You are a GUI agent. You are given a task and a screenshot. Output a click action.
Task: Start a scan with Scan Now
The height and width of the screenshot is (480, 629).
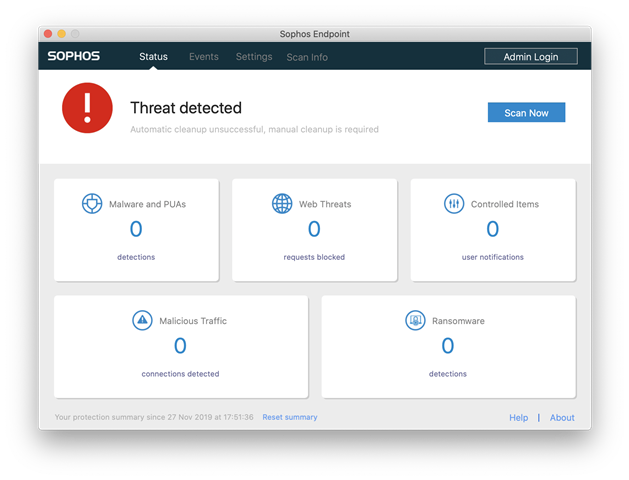pyautogui.click(x=526, y=112)
